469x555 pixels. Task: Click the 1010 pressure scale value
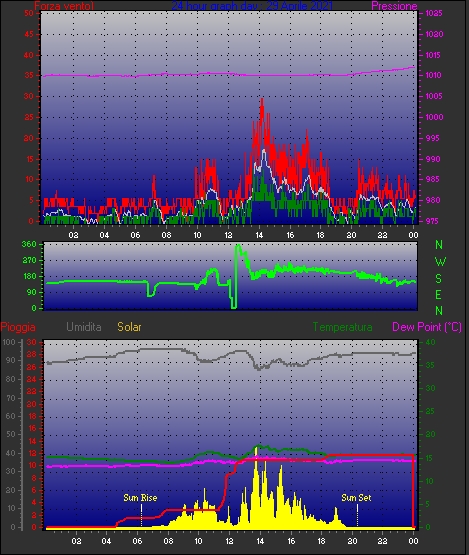click(433, 75)
